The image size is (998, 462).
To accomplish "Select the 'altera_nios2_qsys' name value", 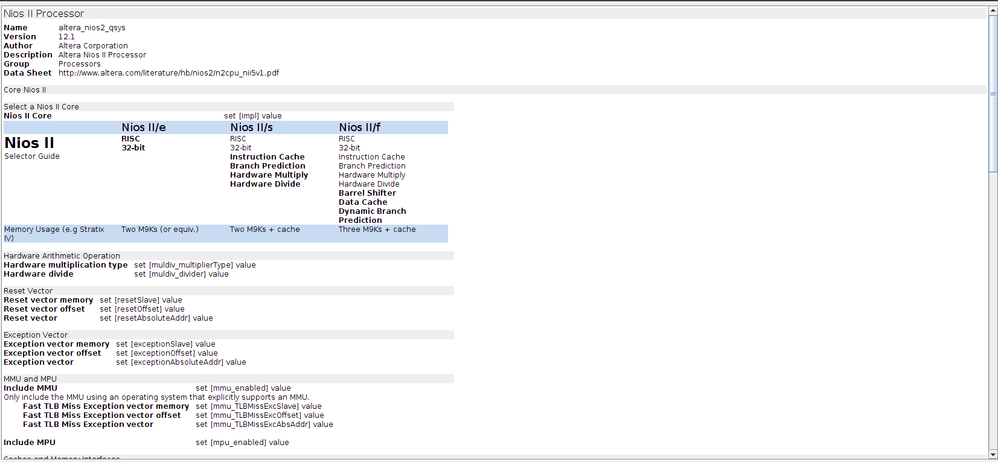I will (x=92, y=28).
